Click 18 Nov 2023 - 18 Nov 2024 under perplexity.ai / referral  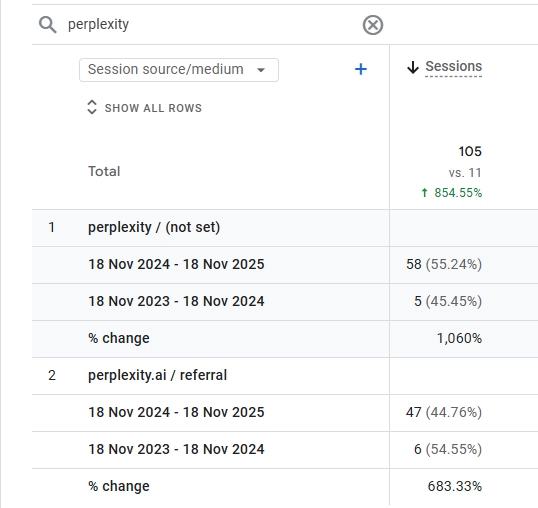176,449
